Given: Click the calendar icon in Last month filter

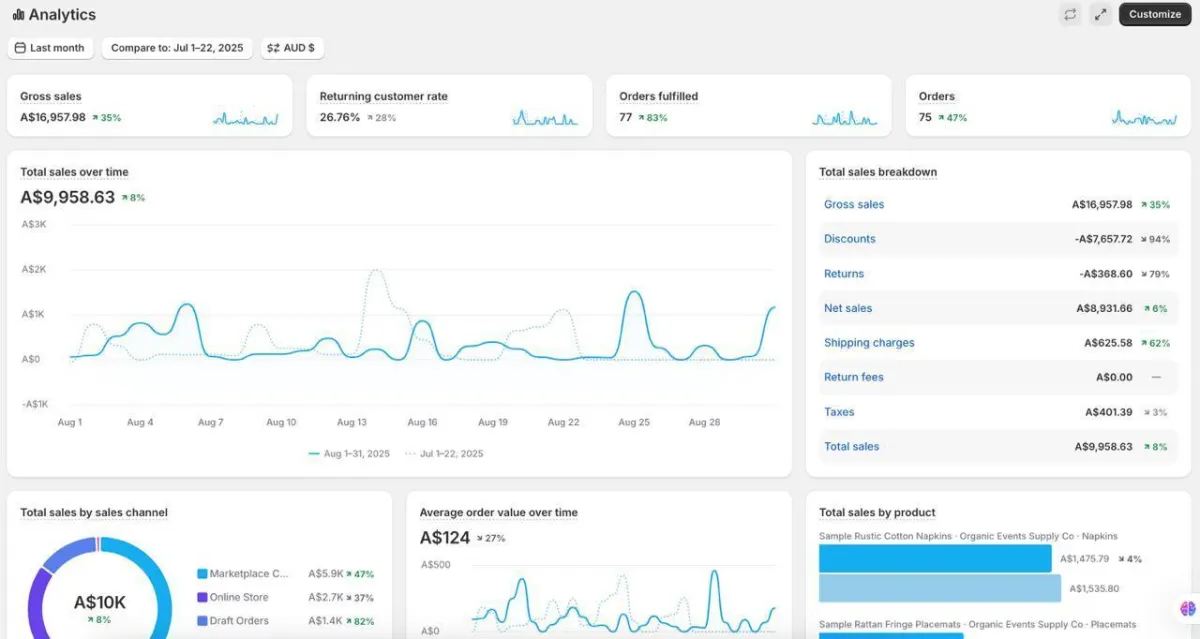Looking at the screenshot, I should [20, 48].
